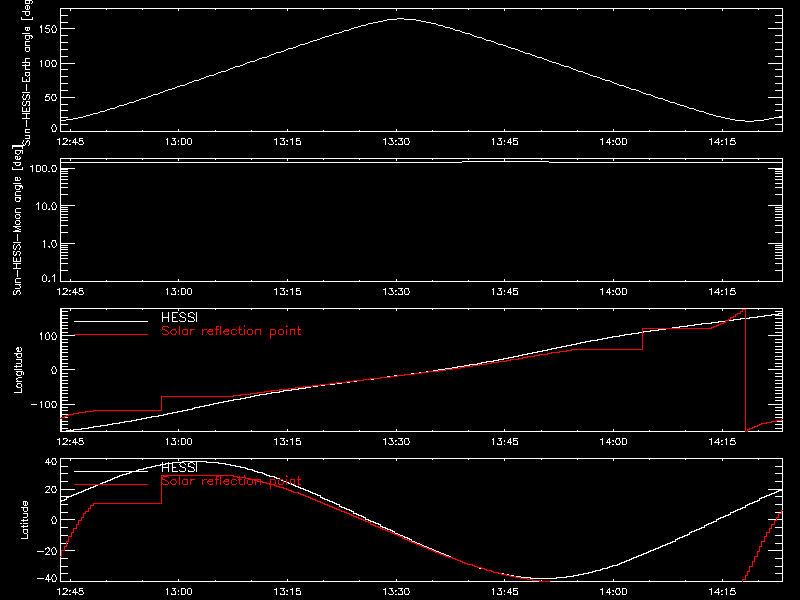Viewport: 800px width, 600px height.
Task: Click the 40 tick on Latitude axis
Action: click(x=51, y=462)
